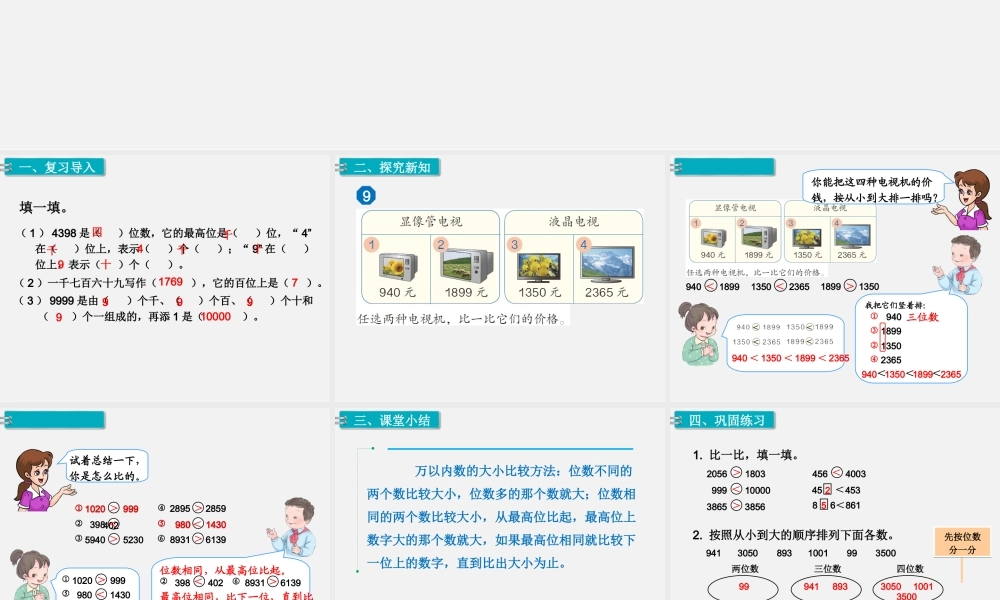Image resolution: width=1000 pixels, height=600 pixels.
Task: Open the 三、课堂小结 section header
Action: point(391,420)
